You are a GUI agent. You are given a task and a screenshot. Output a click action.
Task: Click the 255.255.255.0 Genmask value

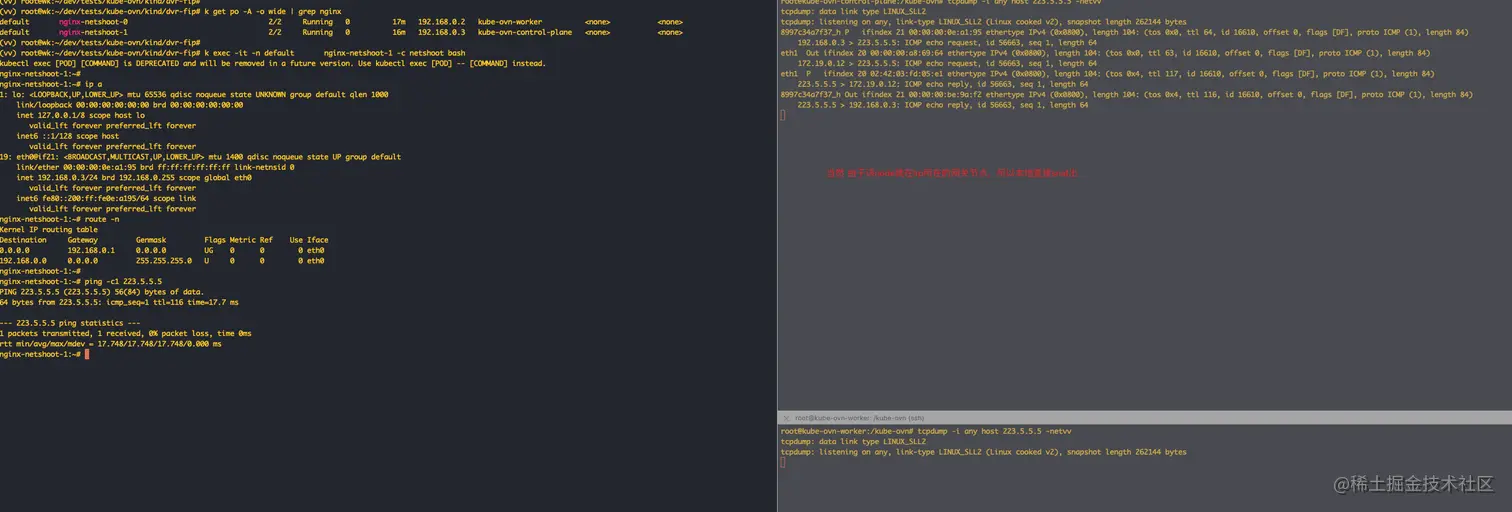click(164, 260)
